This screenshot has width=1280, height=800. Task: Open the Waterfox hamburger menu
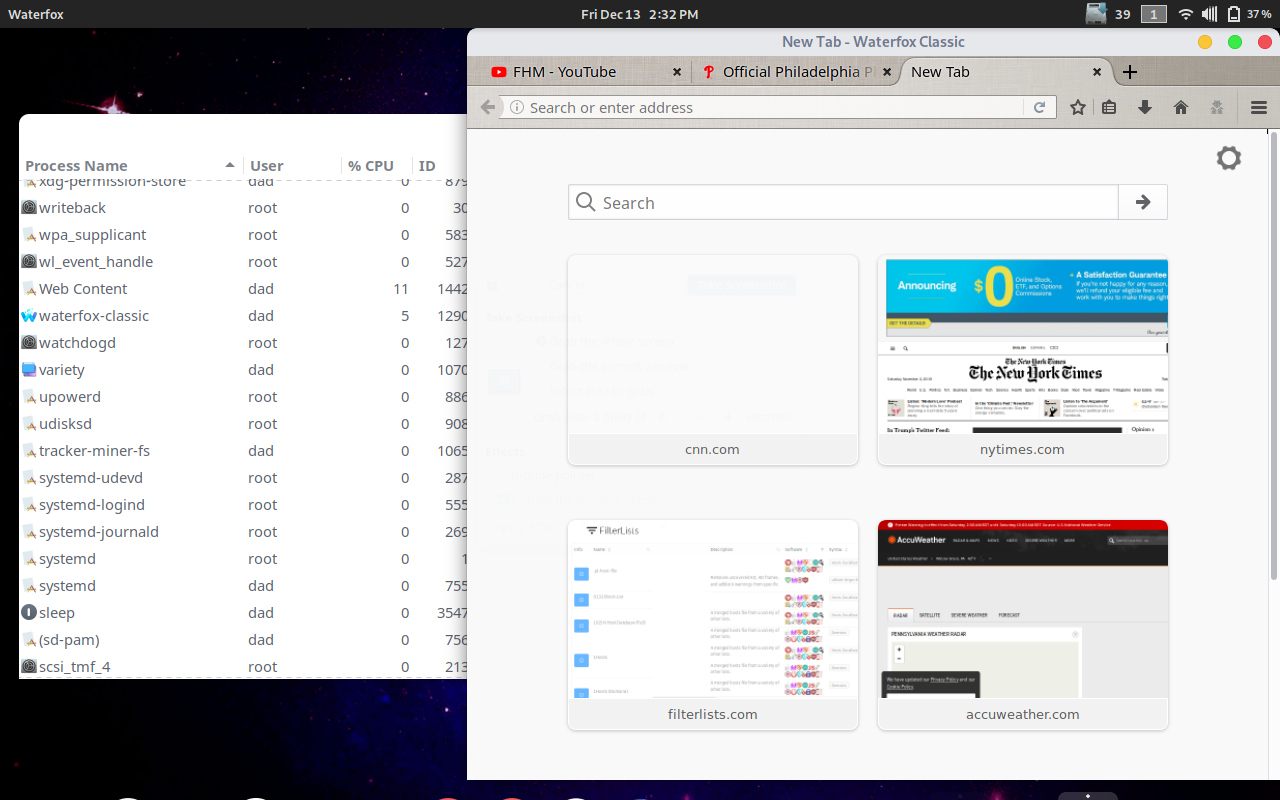click(x=1258, y=106)
